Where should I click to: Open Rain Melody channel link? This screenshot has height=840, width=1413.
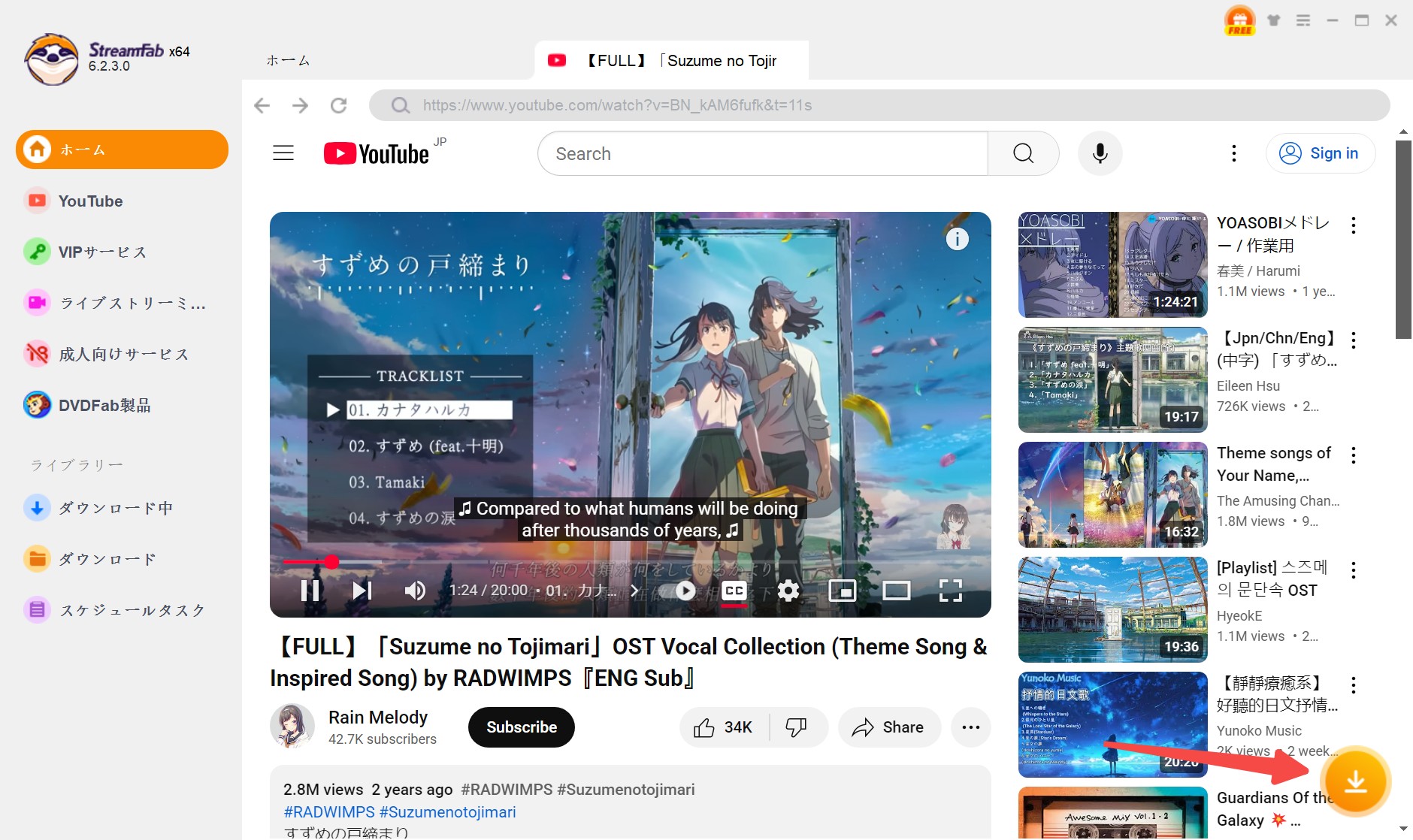click(x=378, y=718)
